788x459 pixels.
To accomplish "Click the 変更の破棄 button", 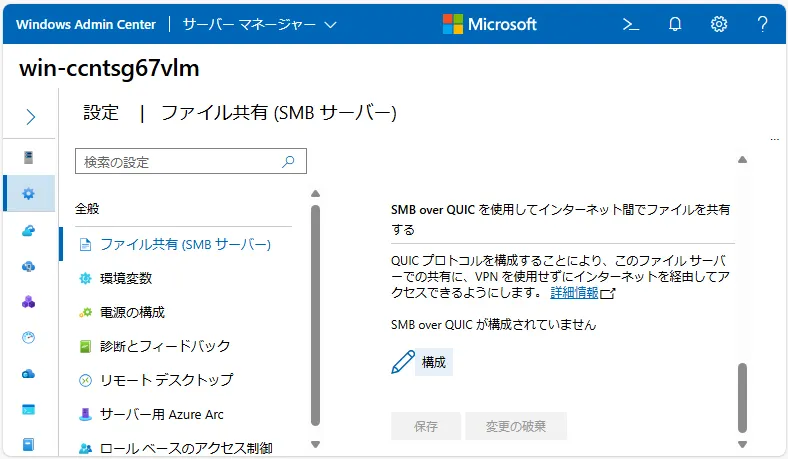I will pos(516,426).
